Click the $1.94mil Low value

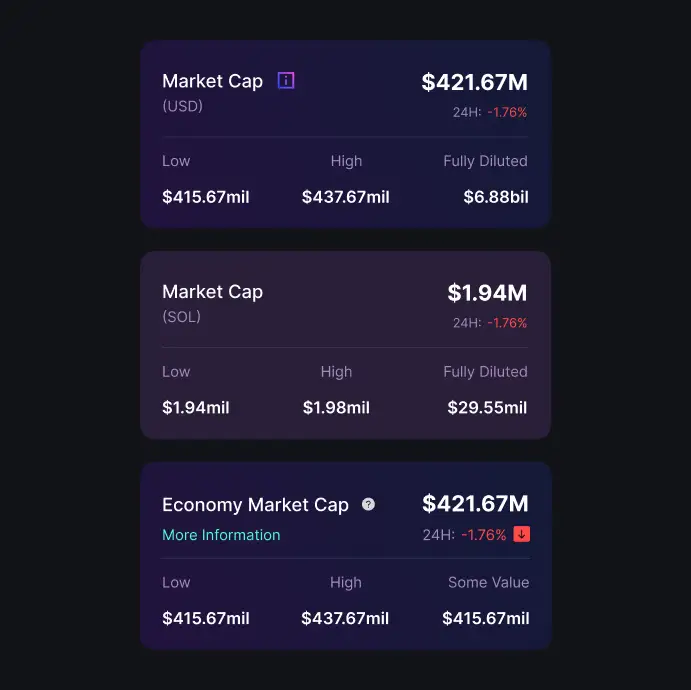pyautogui.click(x=196, y=407)
